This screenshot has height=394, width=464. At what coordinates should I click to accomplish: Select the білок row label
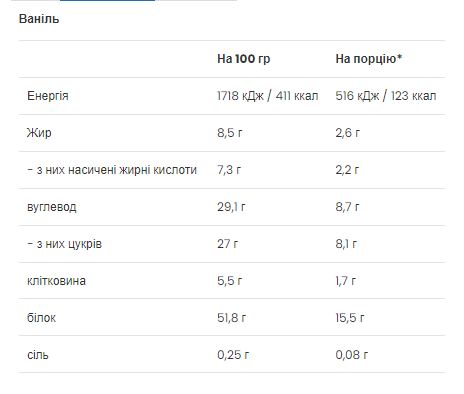pyautogui.click(x=41, y=318)
